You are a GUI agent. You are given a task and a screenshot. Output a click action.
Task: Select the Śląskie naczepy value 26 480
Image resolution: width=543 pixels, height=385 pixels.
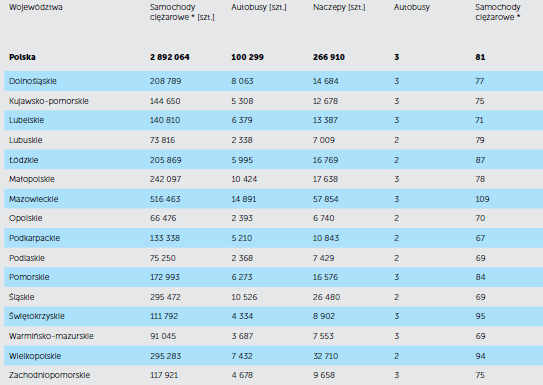[x=326, y=297]
